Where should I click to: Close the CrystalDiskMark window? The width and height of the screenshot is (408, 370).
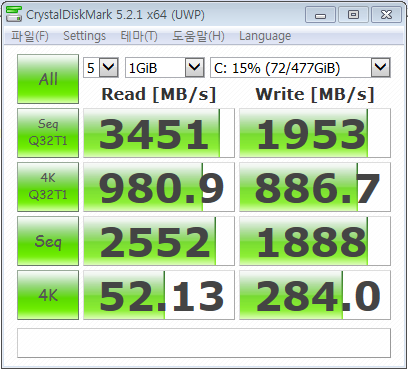tap(386, 15)
